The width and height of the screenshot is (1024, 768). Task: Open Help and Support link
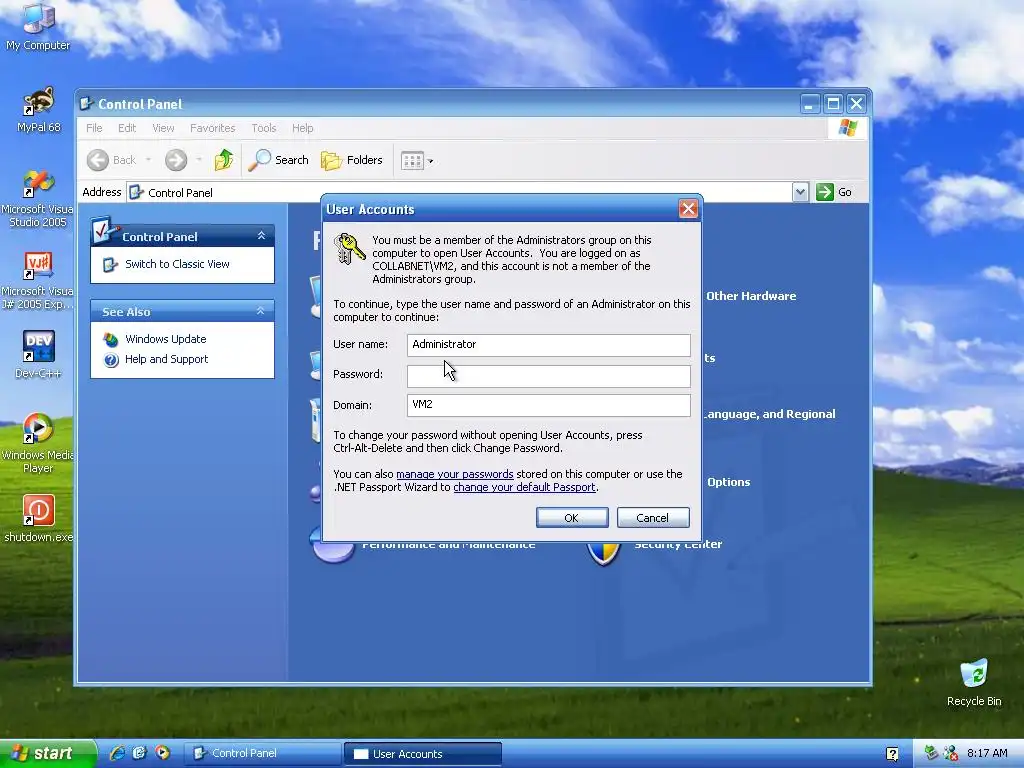pos(167,359)
